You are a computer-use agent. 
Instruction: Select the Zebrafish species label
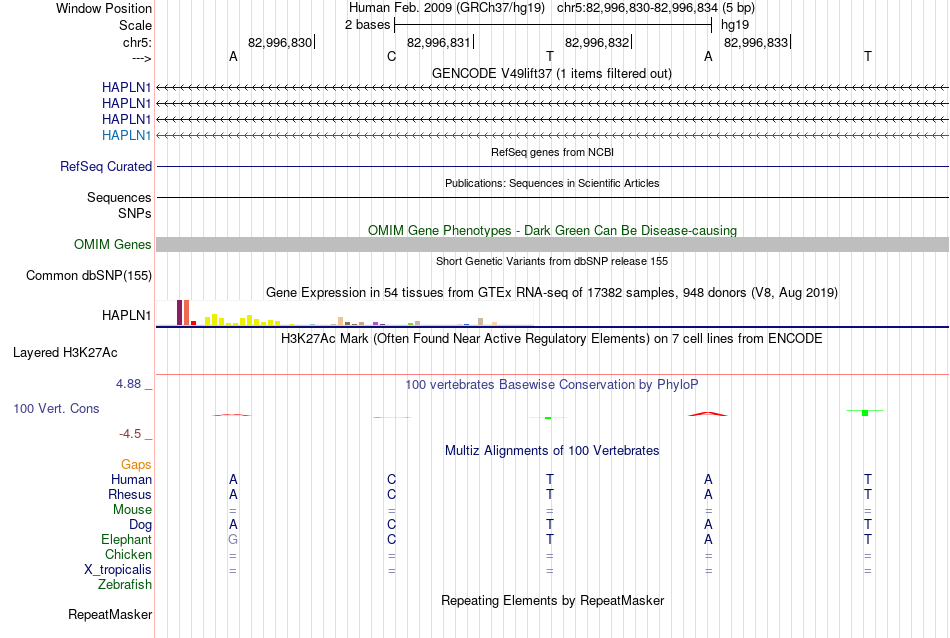125,585
